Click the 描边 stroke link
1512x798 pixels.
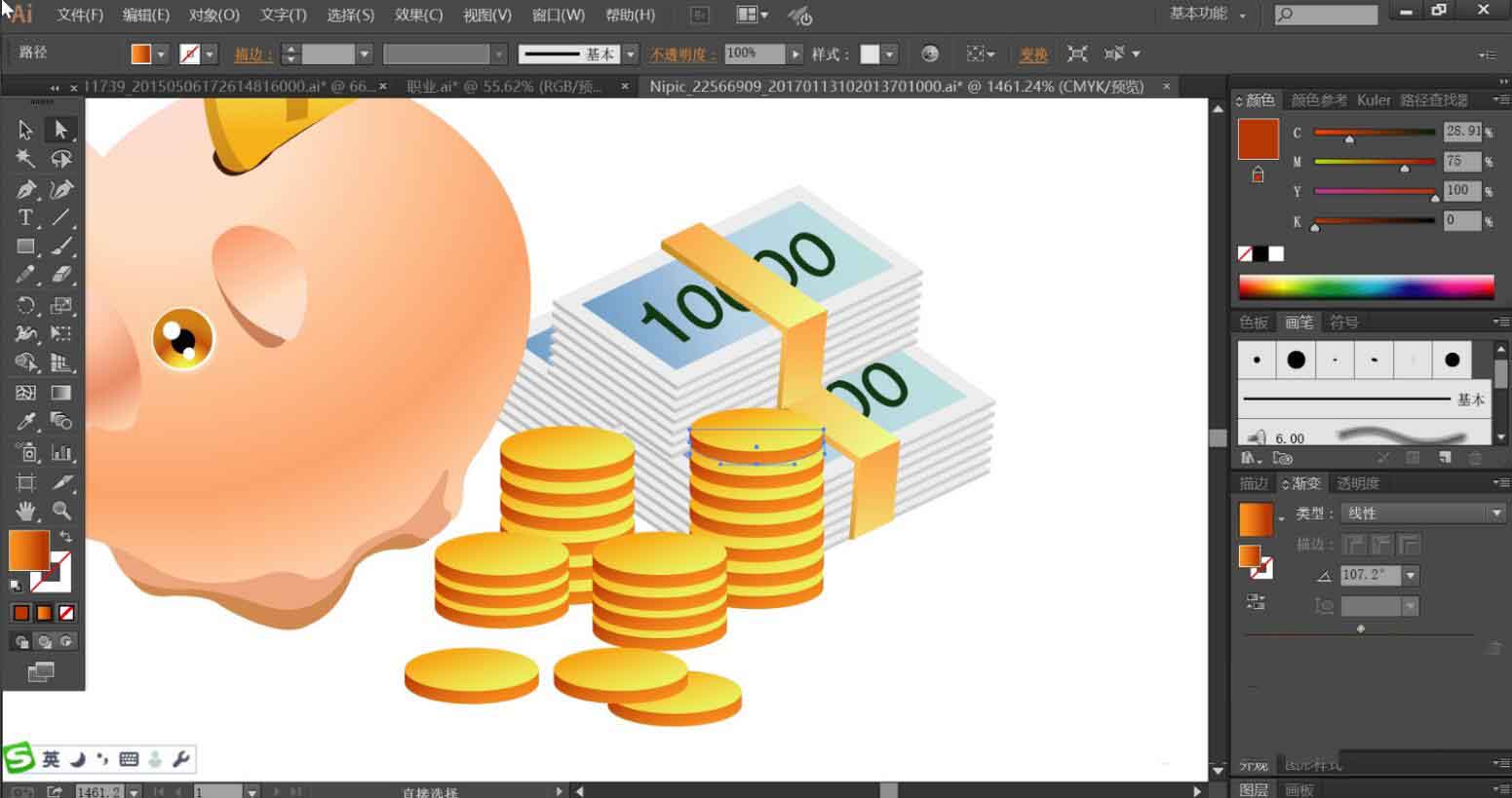pos(252,55)
